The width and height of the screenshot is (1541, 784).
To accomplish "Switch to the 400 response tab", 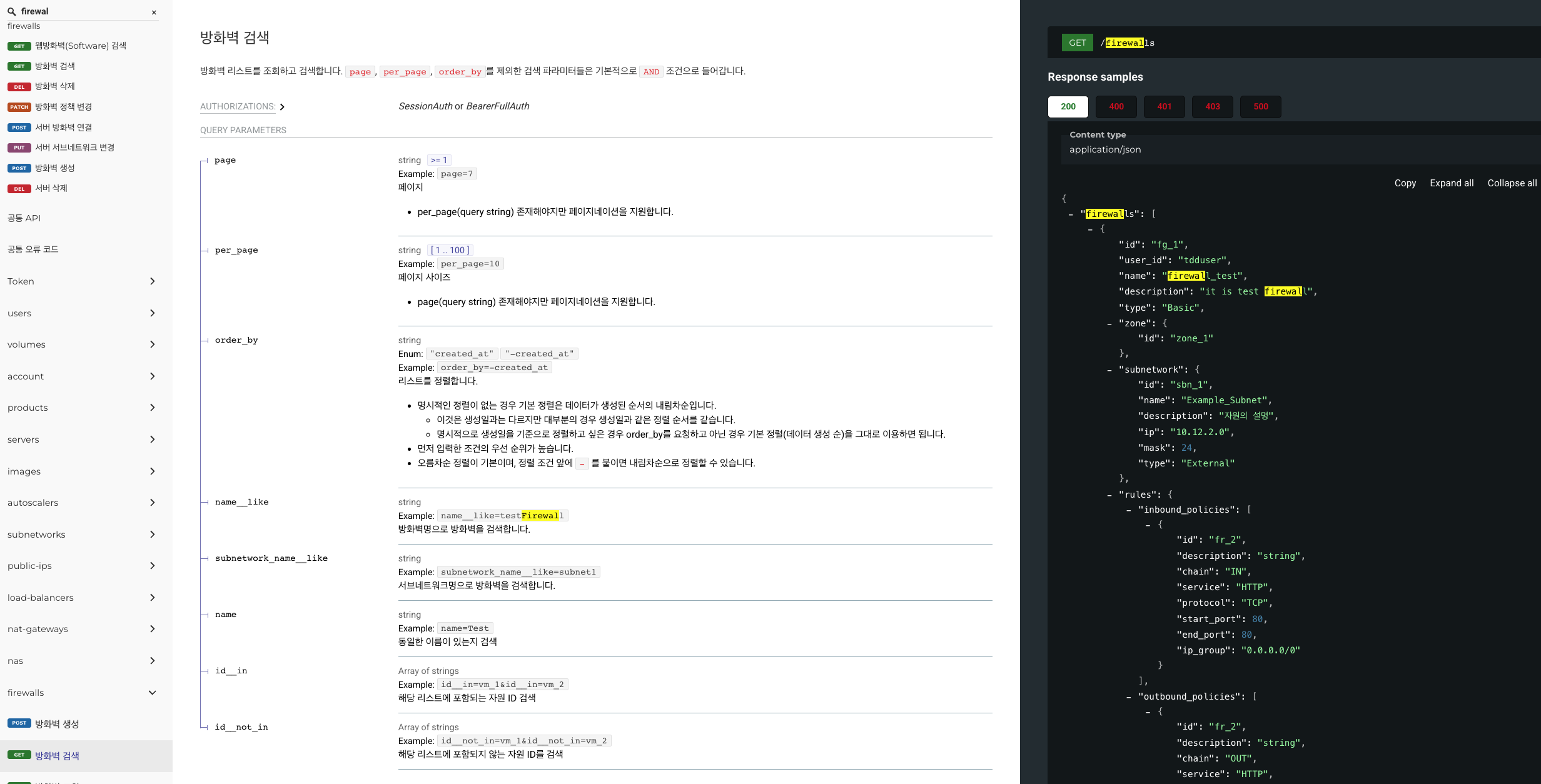I will (x=1116, y=106).
